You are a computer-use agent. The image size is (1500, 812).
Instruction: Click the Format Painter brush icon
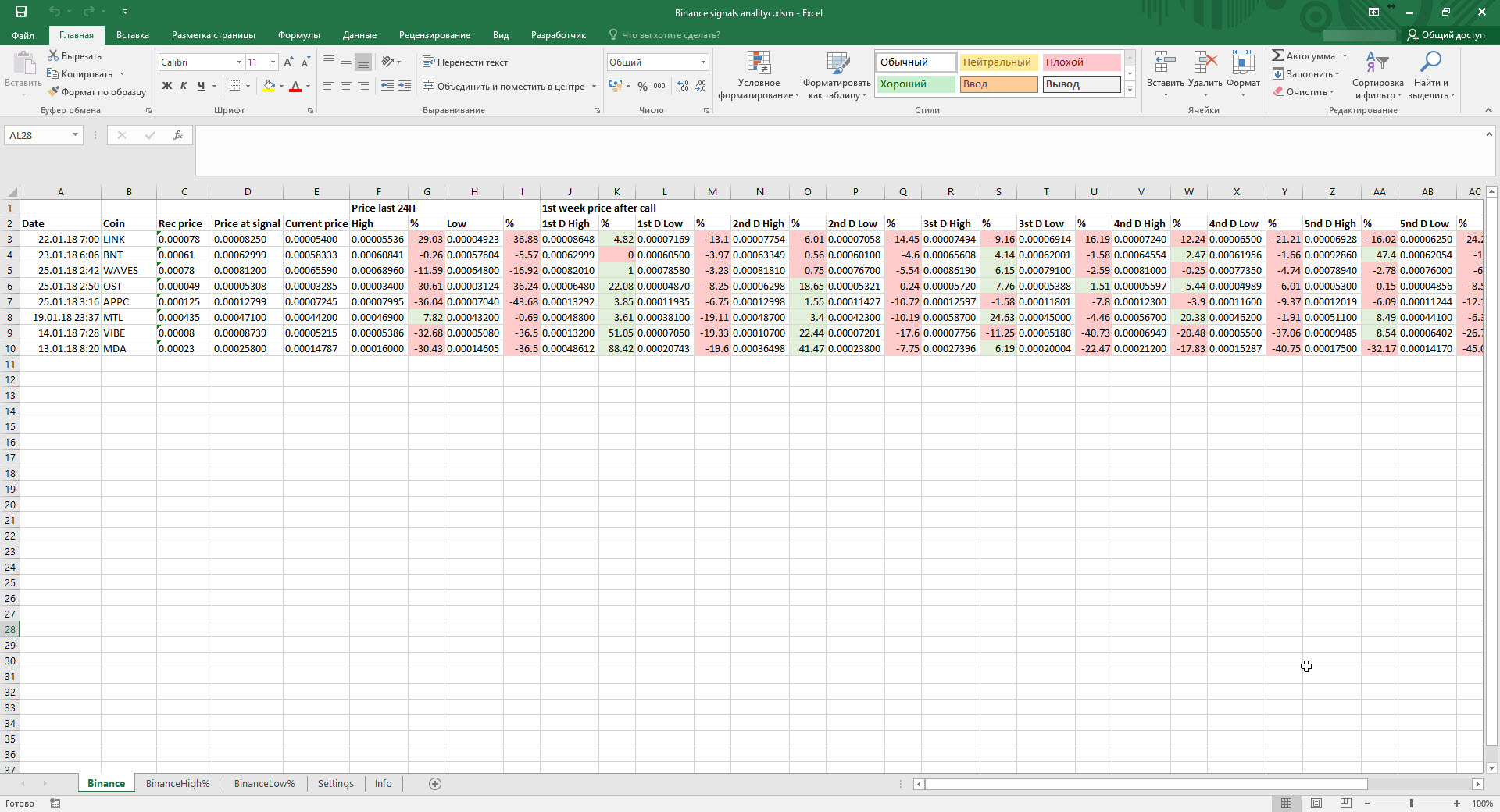tap(53, 92)
